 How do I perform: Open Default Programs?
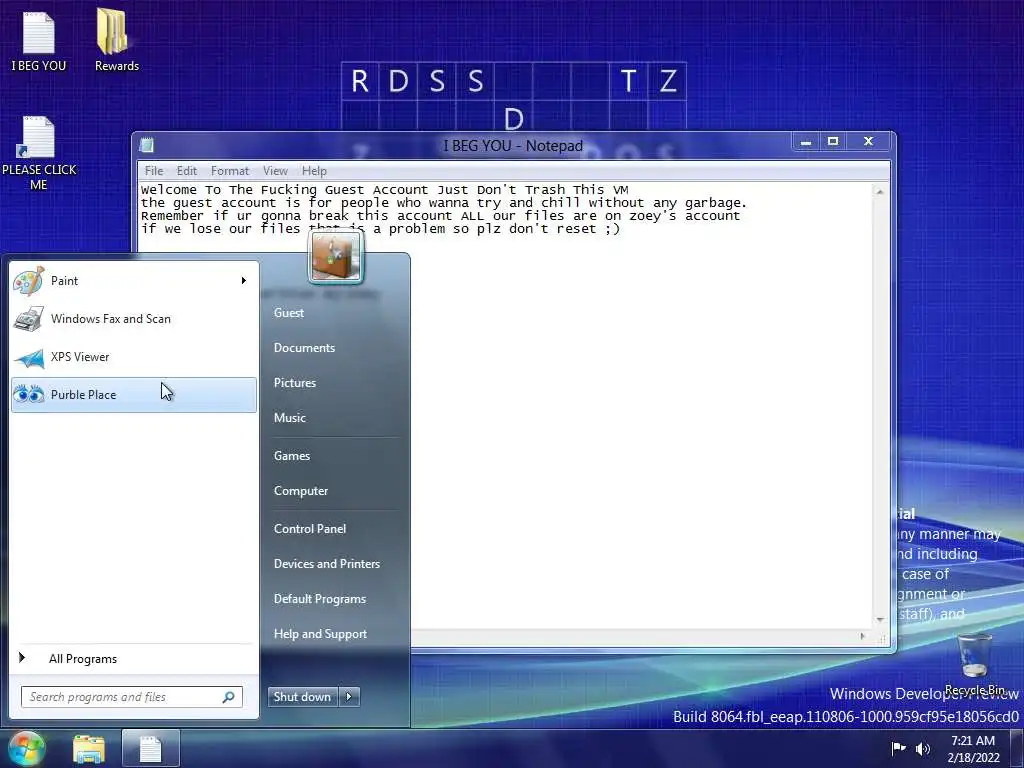[319, 599]
